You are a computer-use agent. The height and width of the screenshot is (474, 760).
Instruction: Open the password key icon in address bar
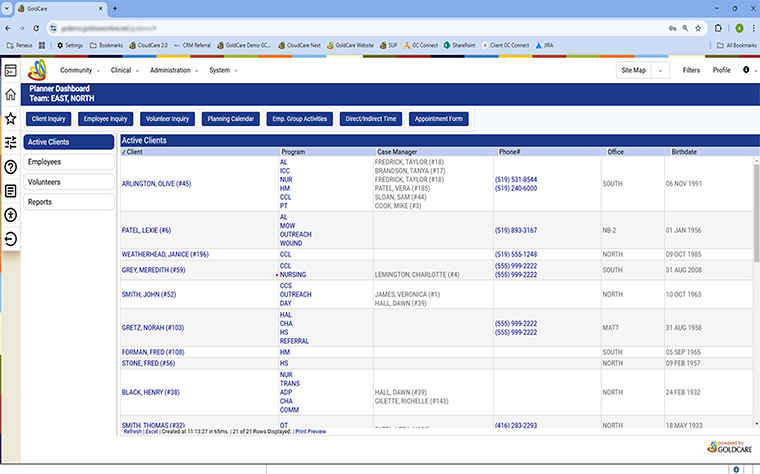pos(673,28)
